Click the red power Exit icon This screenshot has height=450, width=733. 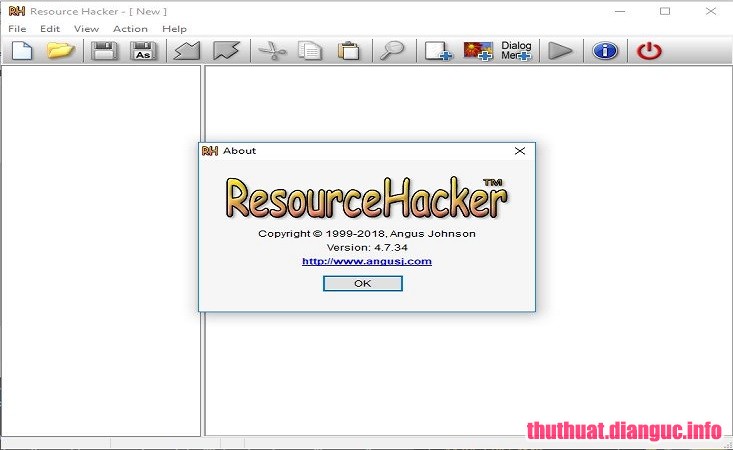649,50
